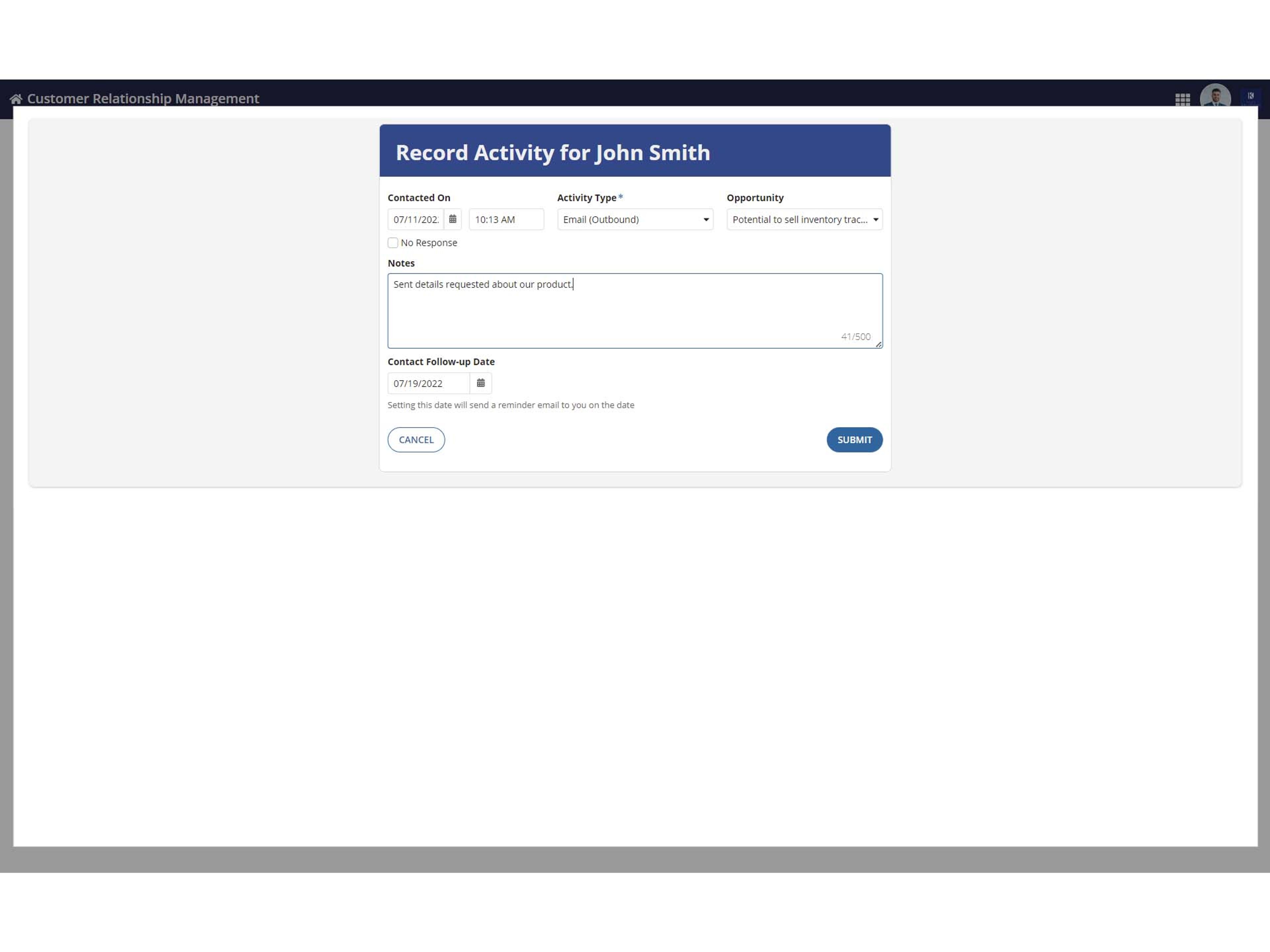
Task: Expand the Activity Type dropdown
Action: pyautogui.click(x=635, y=219)
